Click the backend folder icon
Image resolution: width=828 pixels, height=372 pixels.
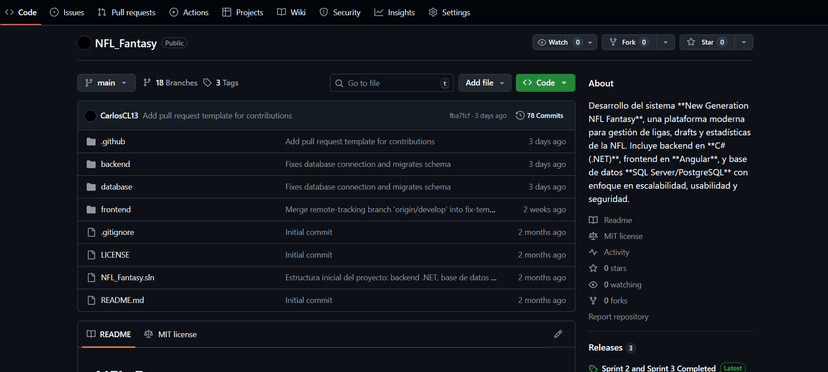point(91,164)
